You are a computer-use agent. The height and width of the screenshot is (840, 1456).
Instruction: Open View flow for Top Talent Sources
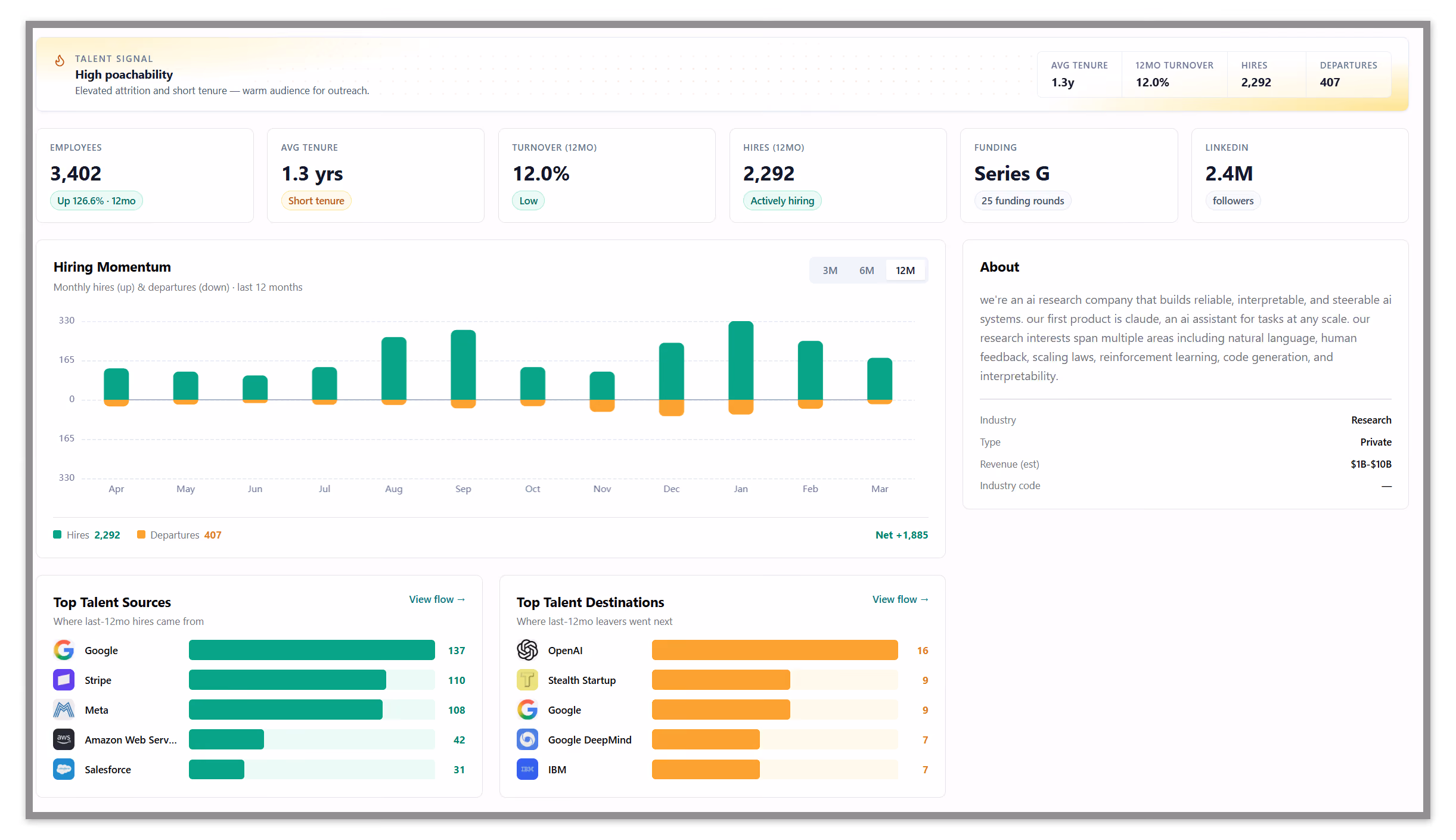(x=437, y=599)
